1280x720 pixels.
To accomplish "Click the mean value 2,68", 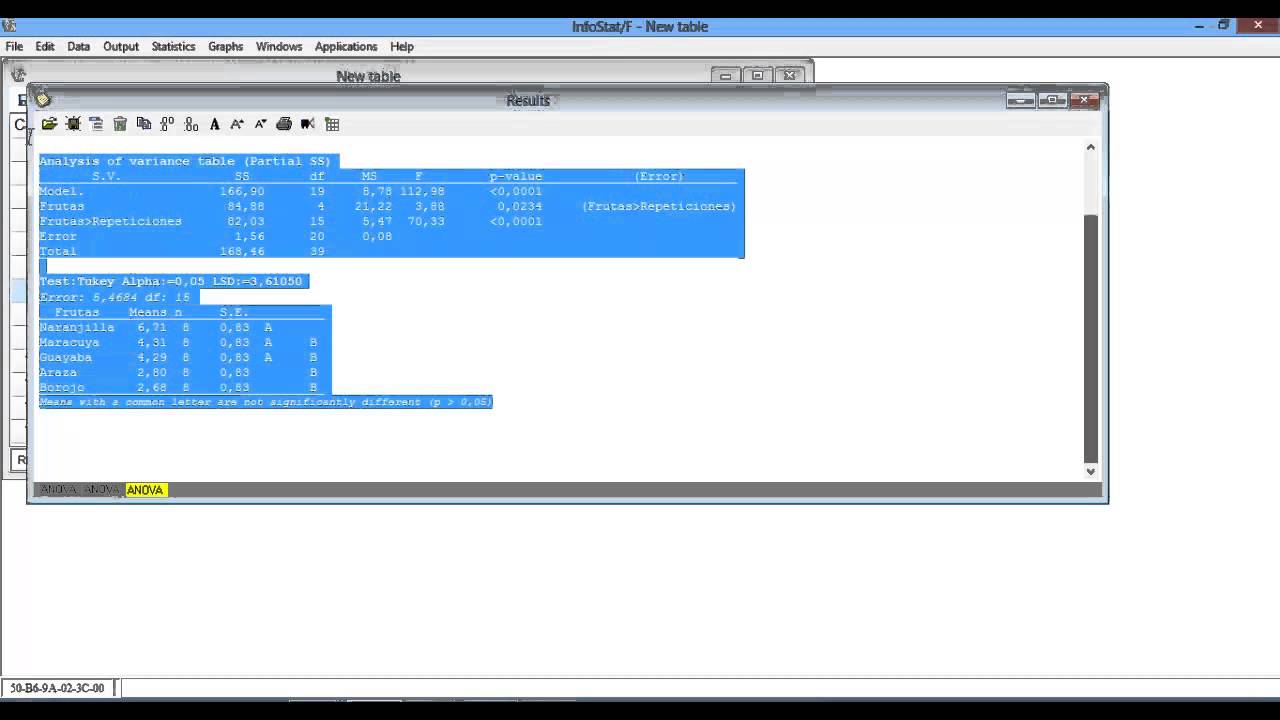I will click(151, 387).
